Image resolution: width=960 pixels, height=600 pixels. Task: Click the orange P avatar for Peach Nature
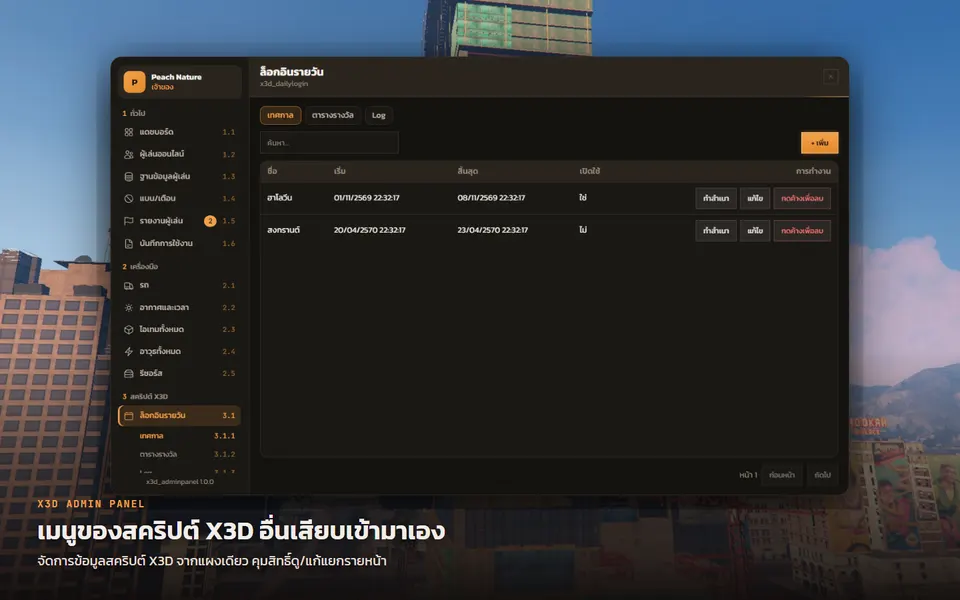(x=134, y=82)
